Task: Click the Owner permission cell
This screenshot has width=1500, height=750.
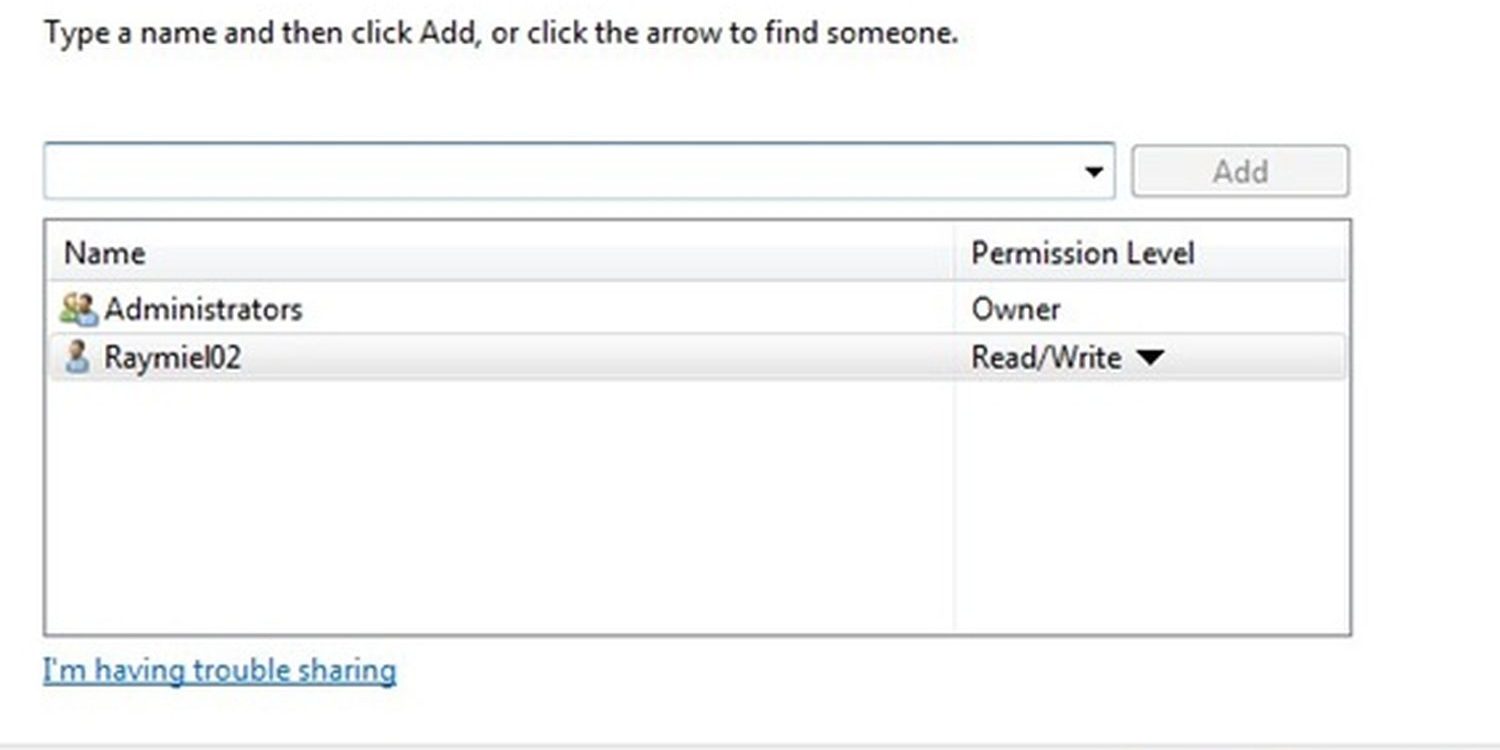Action: [x=1016, y=309]
